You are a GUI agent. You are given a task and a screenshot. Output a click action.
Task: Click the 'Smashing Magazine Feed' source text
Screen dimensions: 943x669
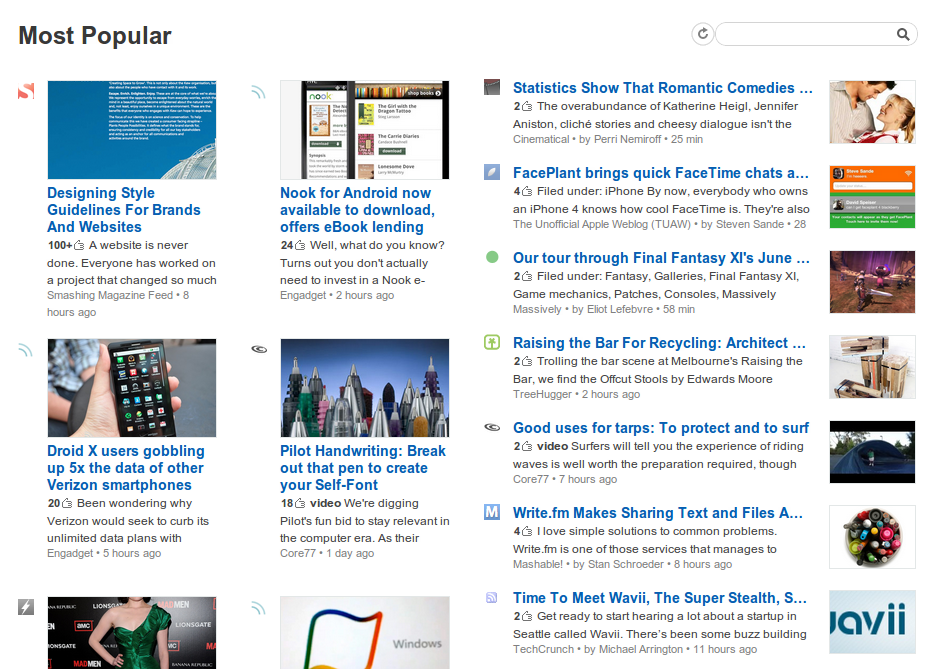(x=110, y=295)
